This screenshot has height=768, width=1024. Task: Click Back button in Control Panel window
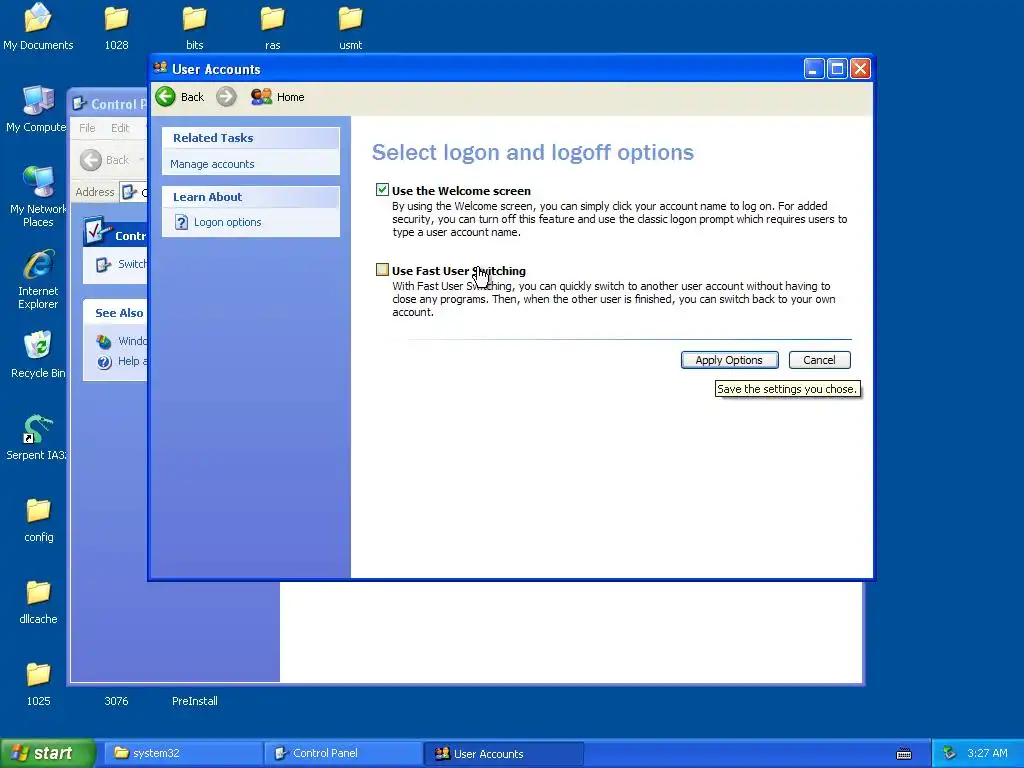pos(104,160)
